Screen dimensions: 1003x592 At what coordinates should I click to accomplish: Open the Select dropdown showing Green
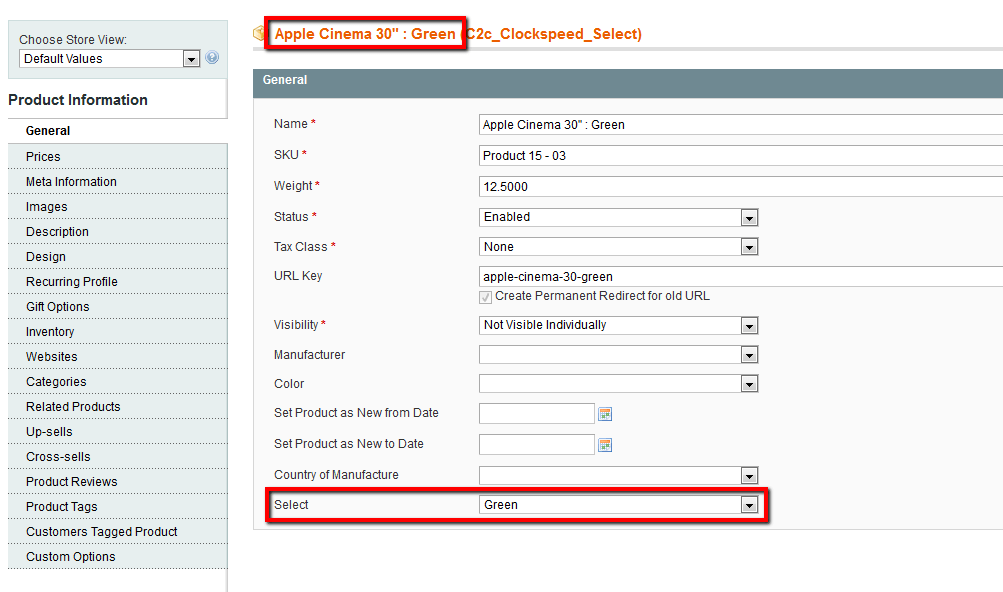click(619, 505)
